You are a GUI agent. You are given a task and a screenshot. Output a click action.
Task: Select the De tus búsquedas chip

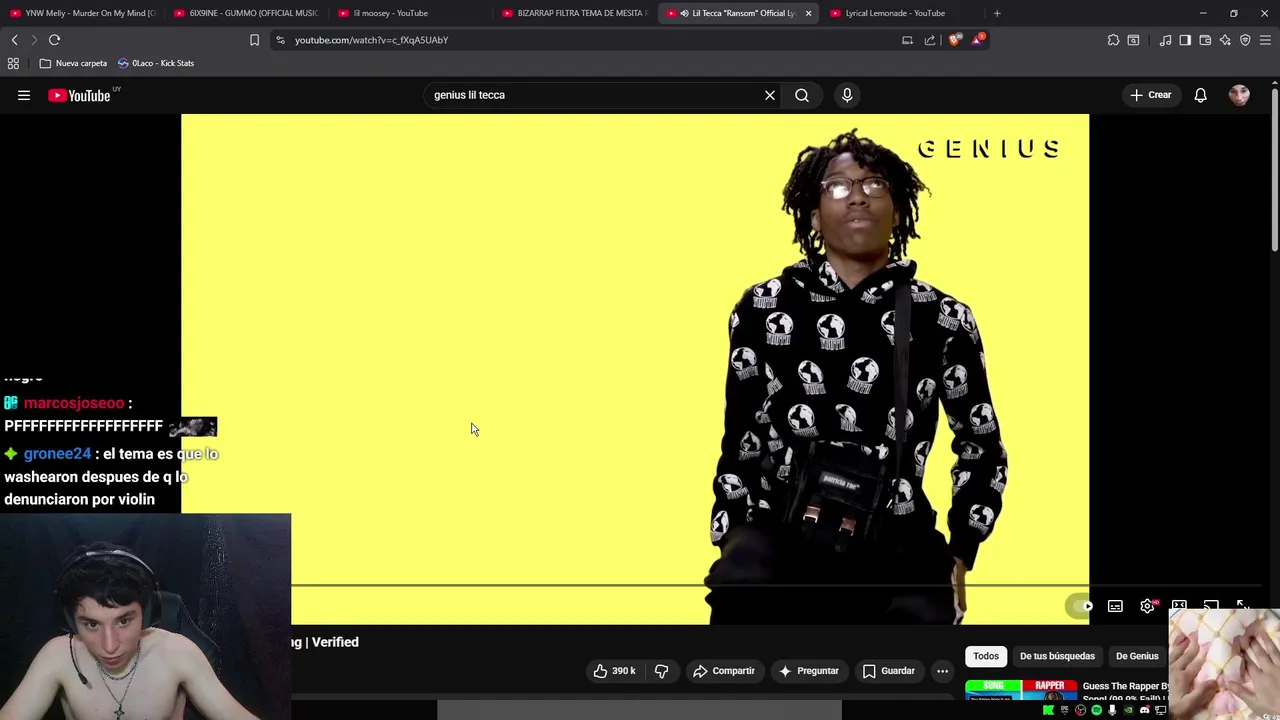tap(1057, 656)
